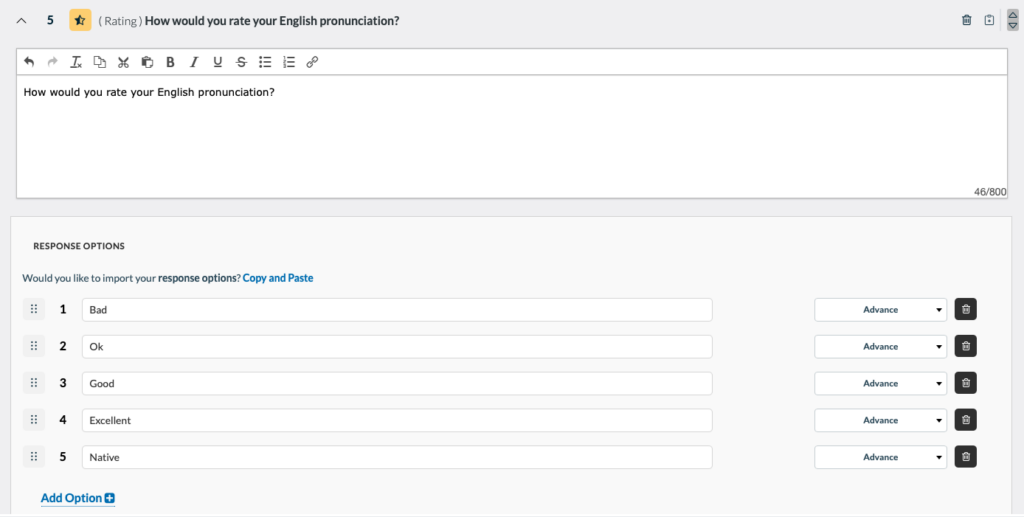Viewport: 1024px width, 517px height.
Task: Click the copy icon in editor toolbar
Action: click(x=99, y=62)
